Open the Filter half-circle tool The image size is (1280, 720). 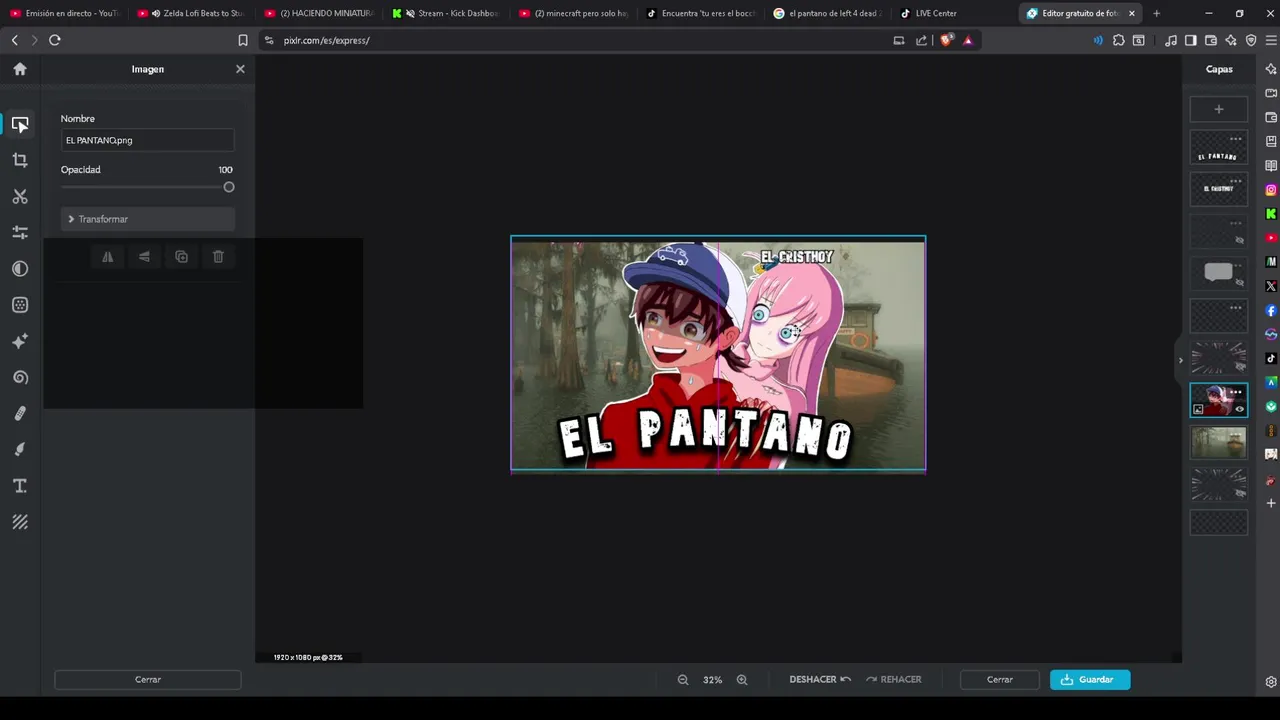[x=20, y=269]
